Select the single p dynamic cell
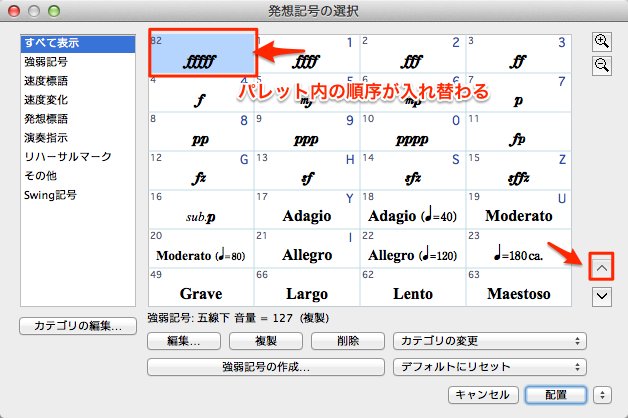The image size is (628, 418). (519, 92)
